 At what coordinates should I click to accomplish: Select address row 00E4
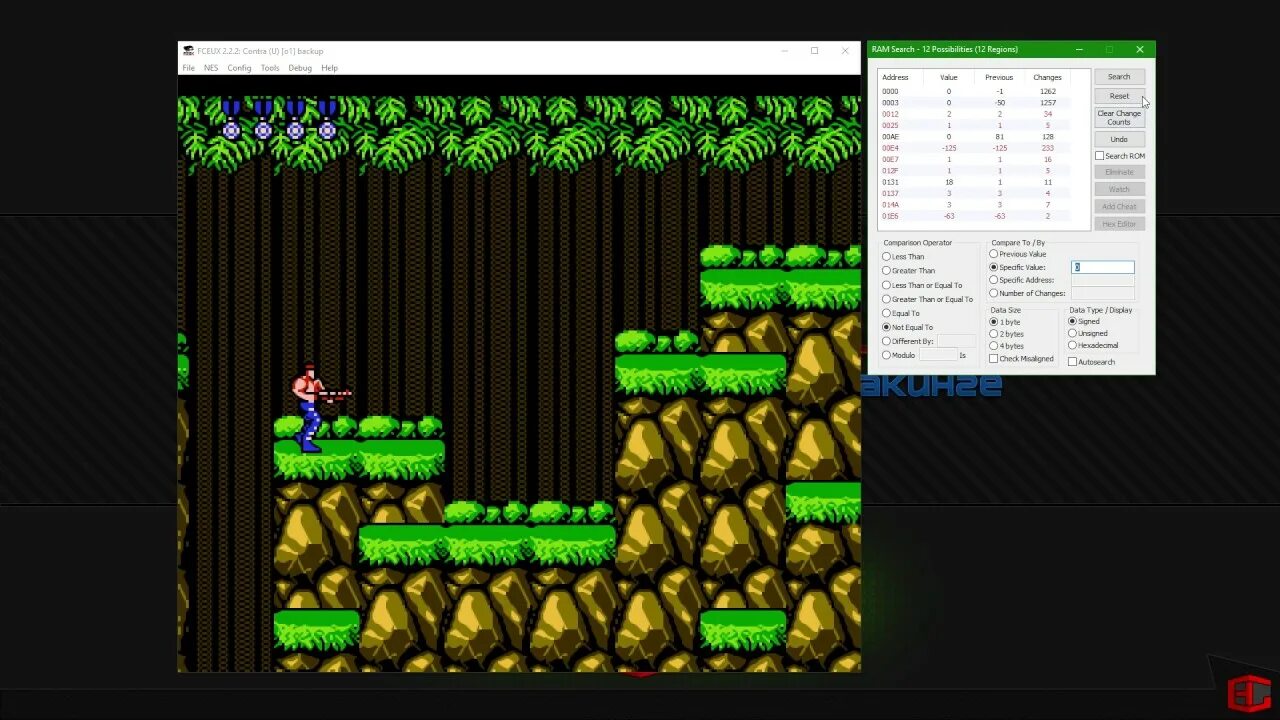[x=975, y=148]
